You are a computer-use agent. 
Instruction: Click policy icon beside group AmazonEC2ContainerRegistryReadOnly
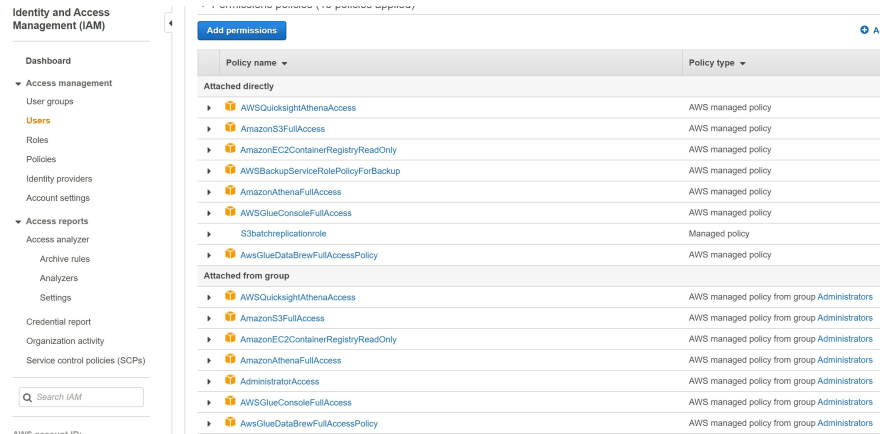[230, 338]
